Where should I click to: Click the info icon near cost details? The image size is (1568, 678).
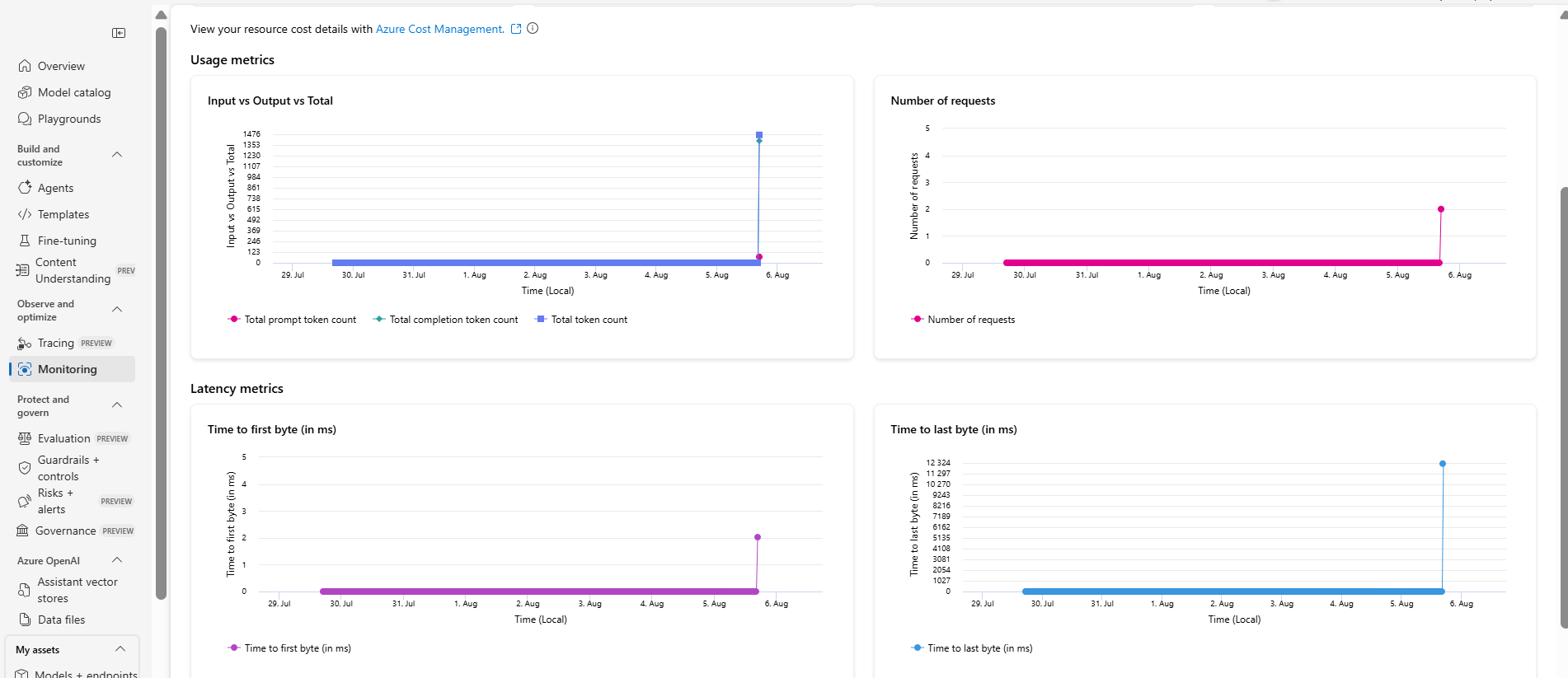pos(533,28)
